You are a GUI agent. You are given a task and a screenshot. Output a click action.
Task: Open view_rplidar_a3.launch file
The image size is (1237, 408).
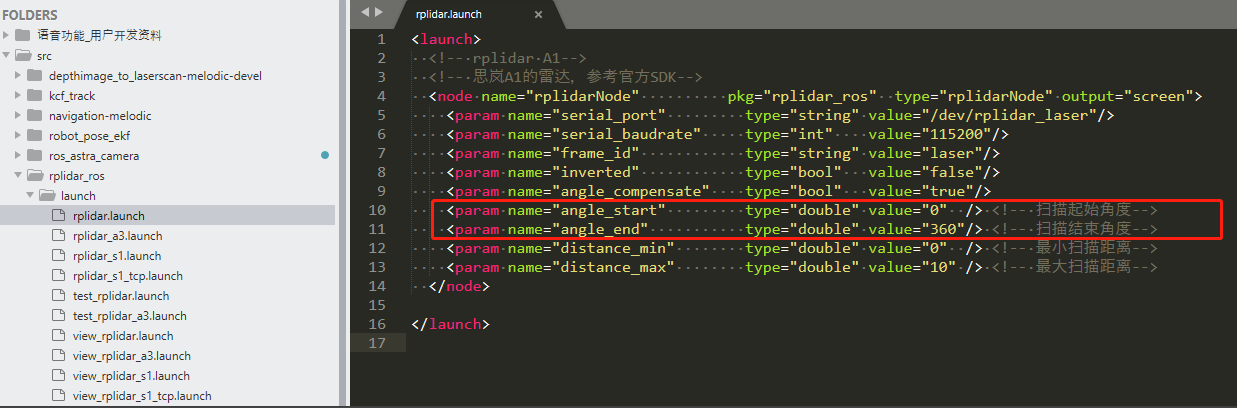pyautogui.click(x=132, y=356)
